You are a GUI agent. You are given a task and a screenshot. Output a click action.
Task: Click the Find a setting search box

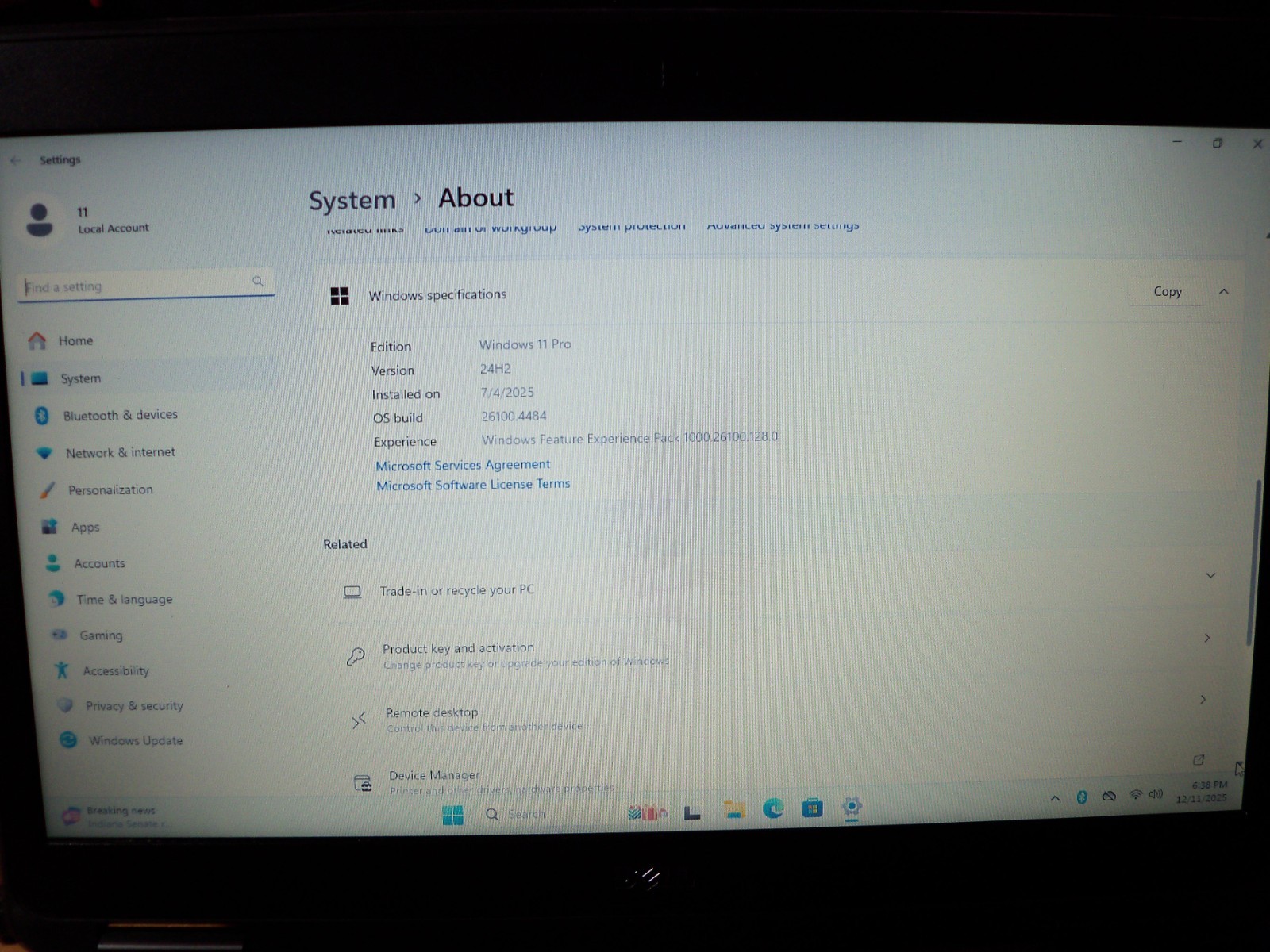click(146, 285)
